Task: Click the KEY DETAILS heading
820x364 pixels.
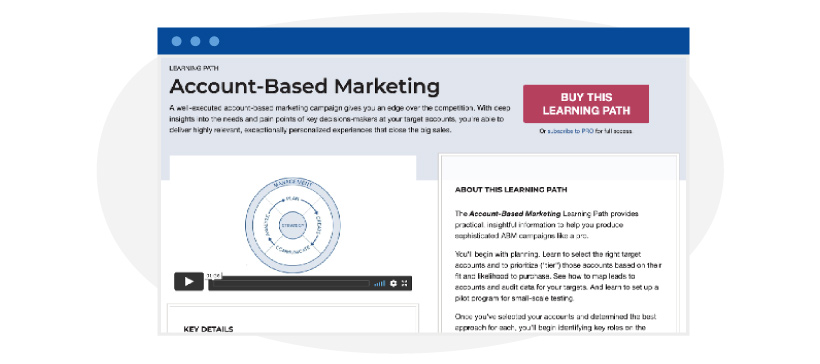Action: (208, 329)
